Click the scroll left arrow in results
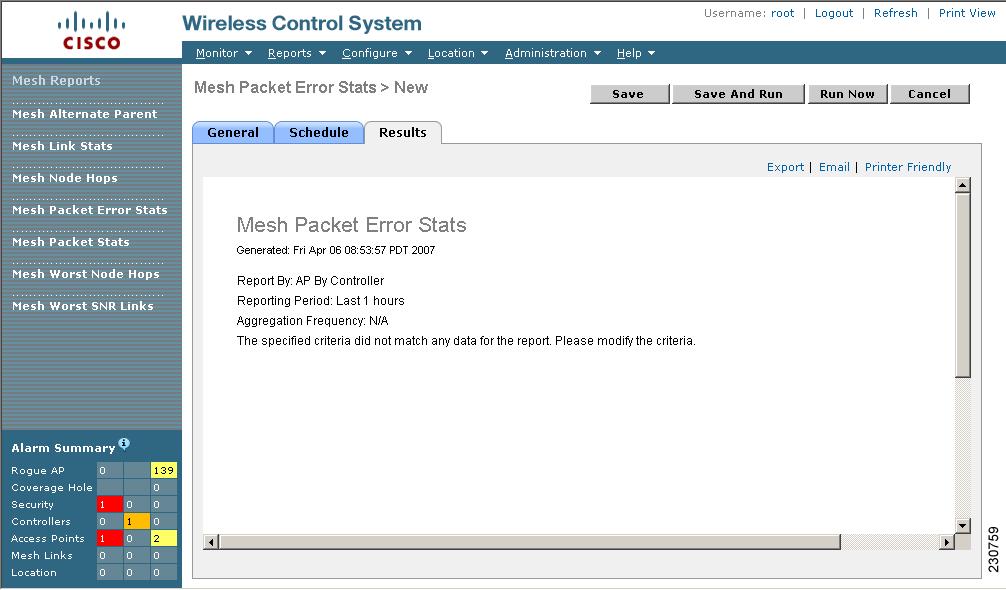Screen dimensions: 1006x590 coord(211,542)
